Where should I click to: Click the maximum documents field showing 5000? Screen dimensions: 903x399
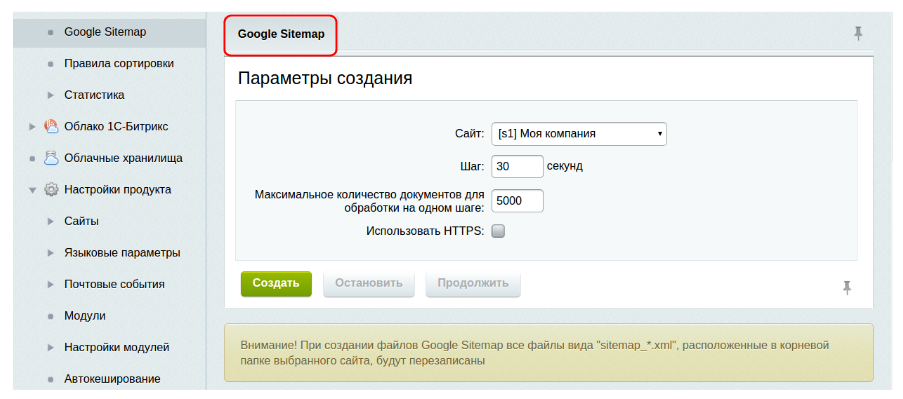517,200
